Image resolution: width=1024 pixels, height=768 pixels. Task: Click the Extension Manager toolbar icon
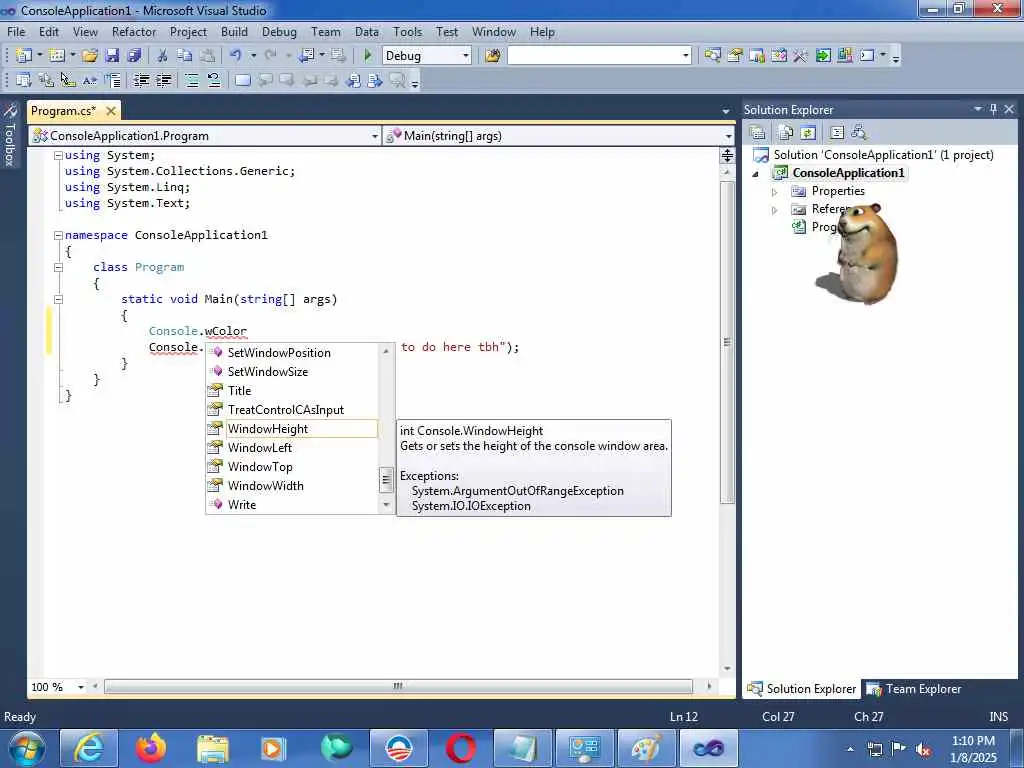pyautogui.click(x=844, y=56)
